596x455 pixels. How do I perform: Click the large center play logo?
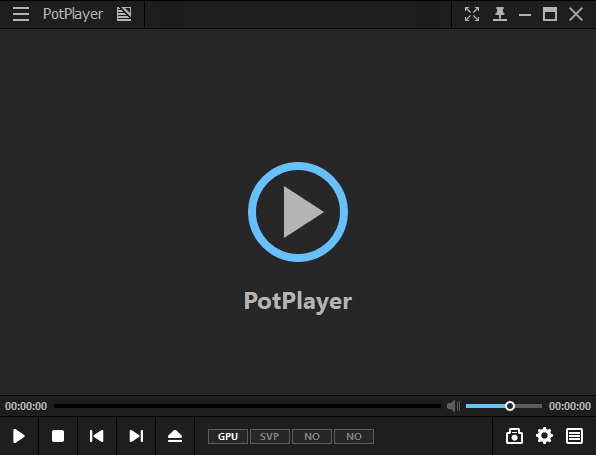[298, 212]
